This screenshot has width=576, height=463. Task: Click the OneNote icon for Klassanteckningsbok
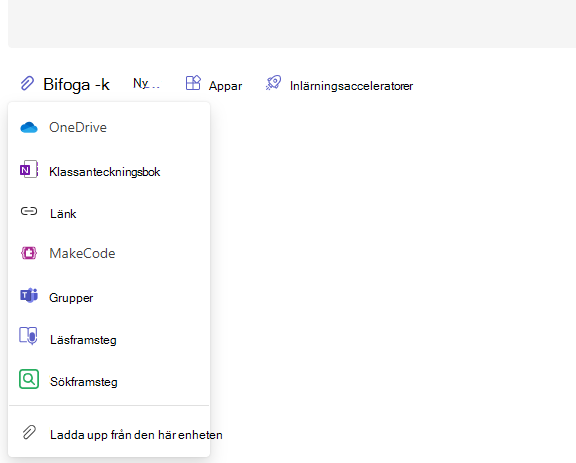point(29,169)
